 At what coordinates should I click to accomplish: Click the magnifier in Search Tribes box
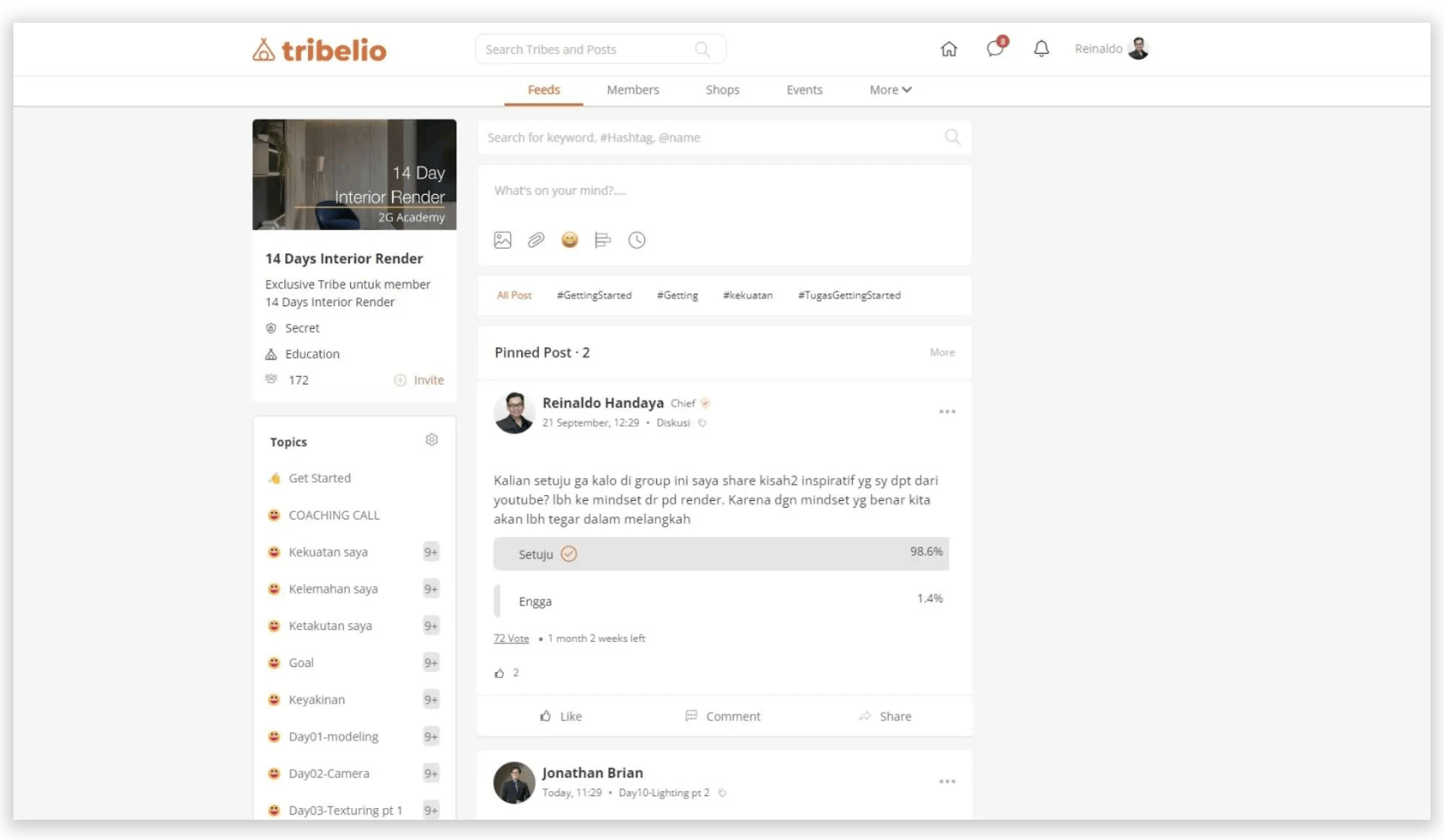coord(702,50)
